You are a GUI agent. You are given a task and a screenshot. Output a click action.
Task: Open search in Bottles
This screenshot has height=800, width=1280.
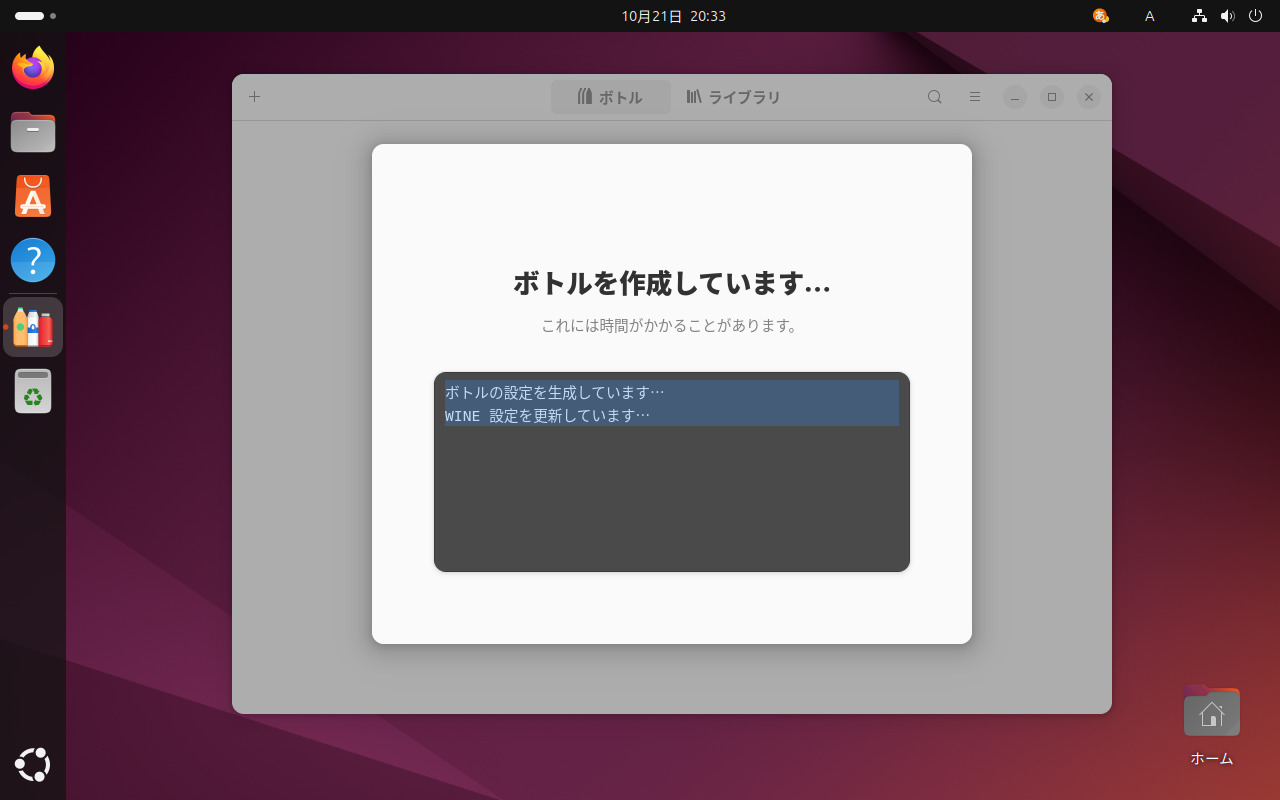pos(933,96)
